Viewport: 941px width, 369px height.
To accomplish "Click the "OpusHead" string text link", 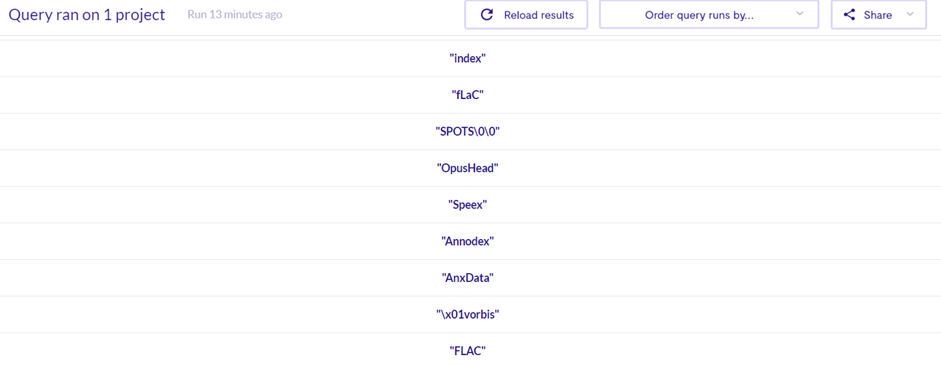I will tap(467, 168).
